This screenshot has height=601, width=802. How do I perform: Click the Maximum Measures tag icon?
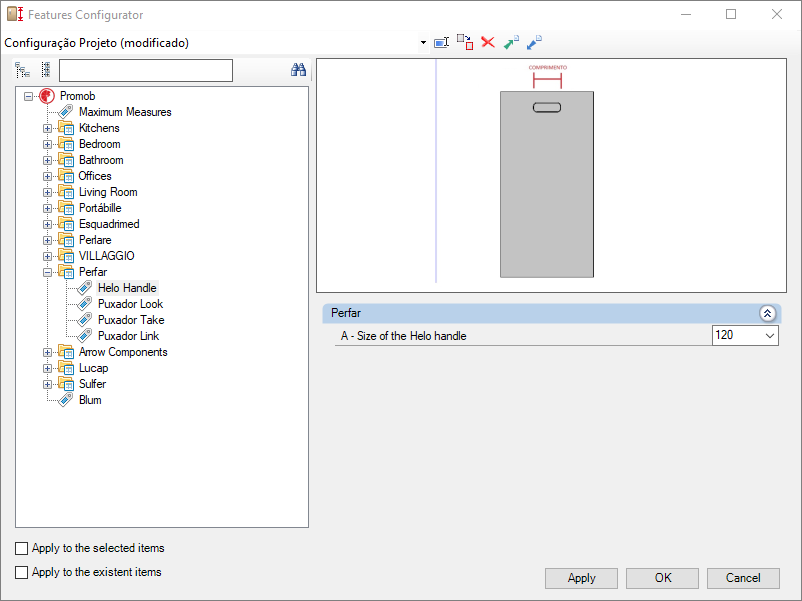(65, 112)
